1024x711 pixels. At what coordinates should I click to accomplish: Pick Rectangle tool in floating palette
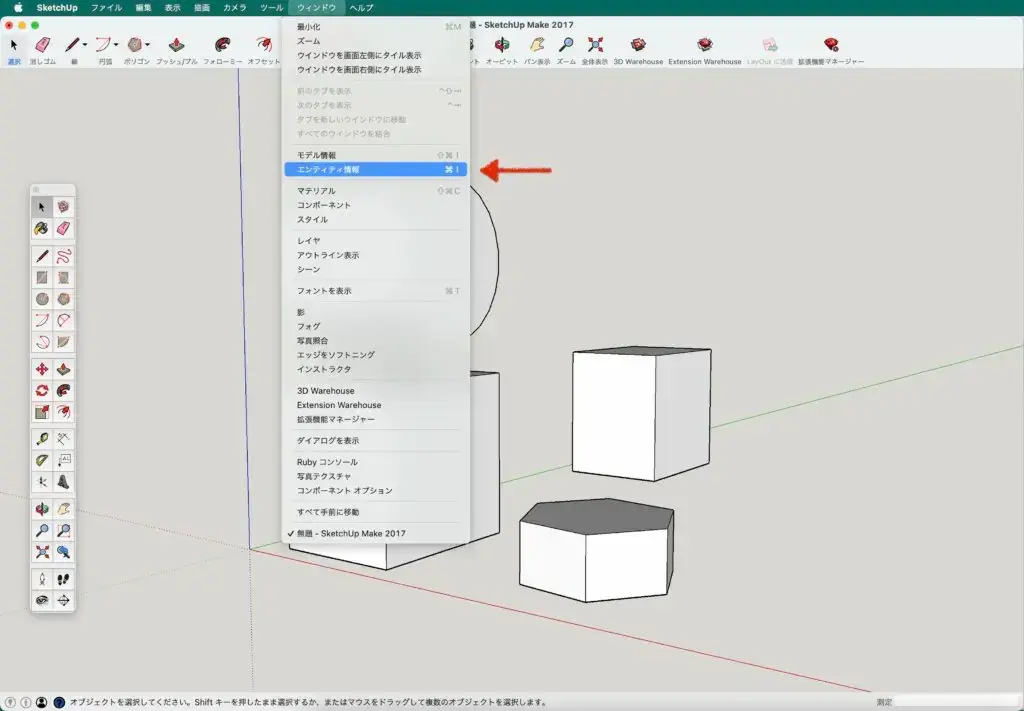[42, 277]
